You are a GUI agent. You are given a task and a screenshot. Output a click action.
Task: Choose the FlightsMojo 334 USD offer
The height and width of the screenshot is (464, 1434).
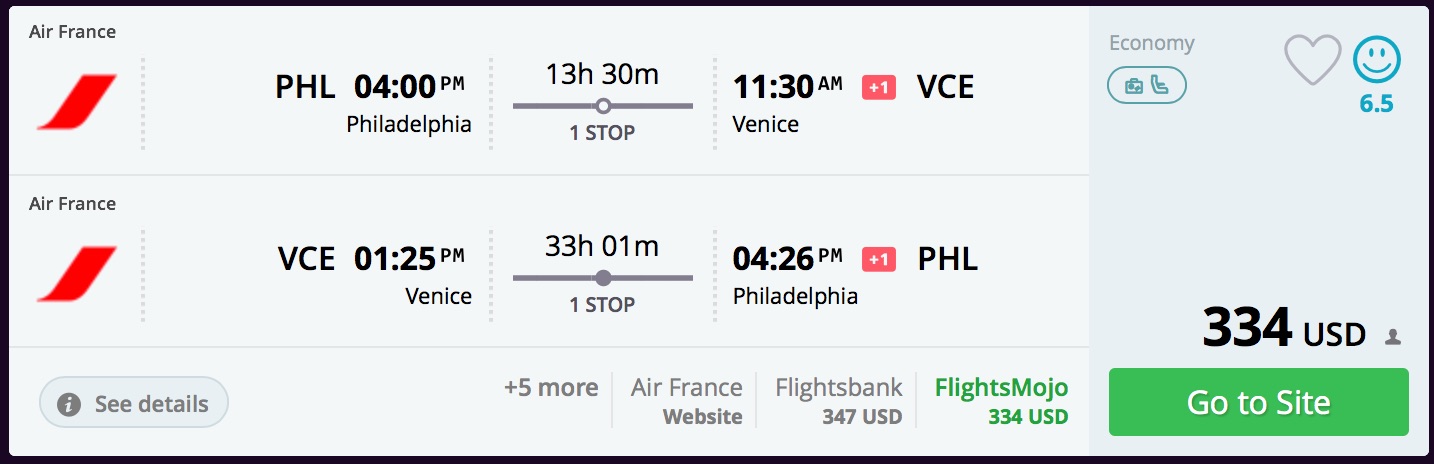point(1001,400)
